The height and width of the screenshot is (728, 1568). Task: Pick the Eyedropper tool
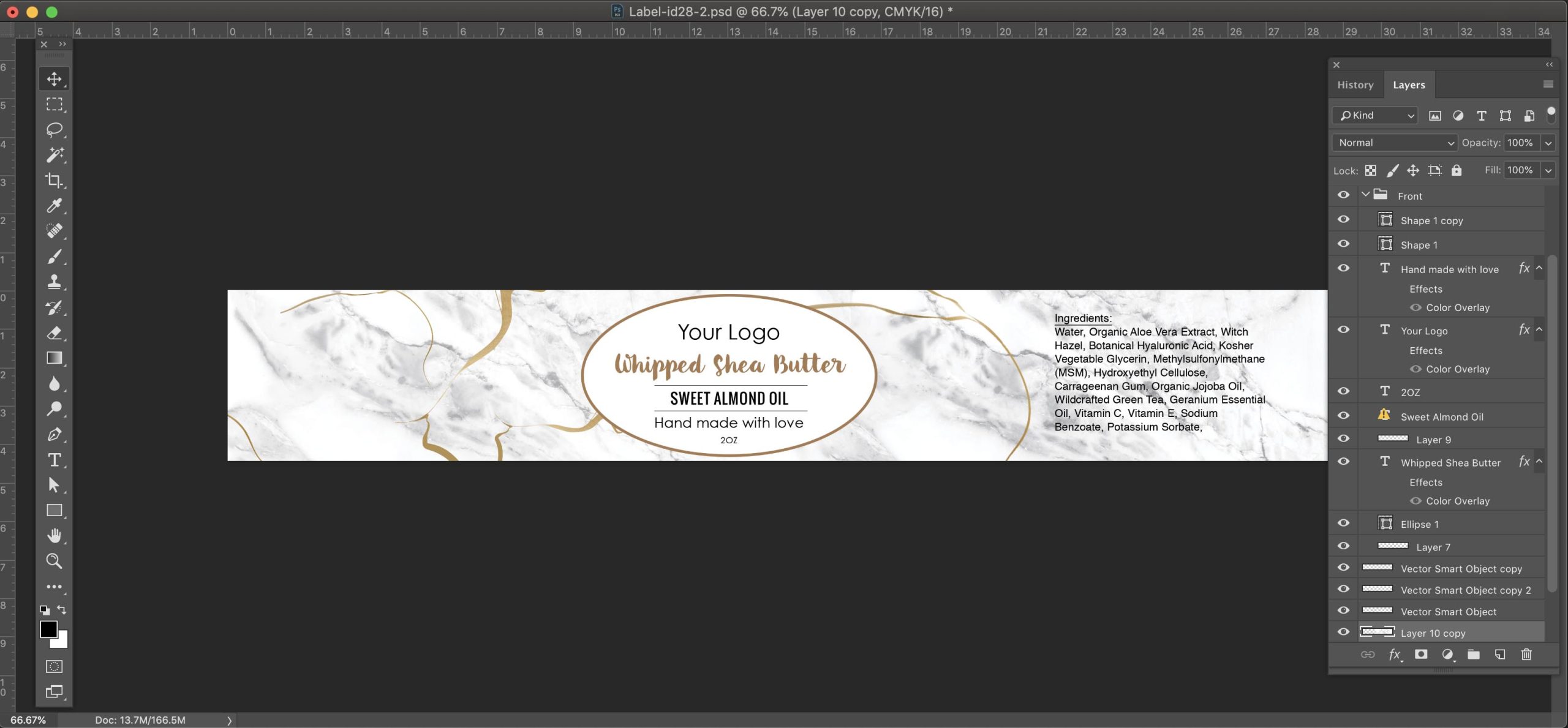[x=55, y=206]
